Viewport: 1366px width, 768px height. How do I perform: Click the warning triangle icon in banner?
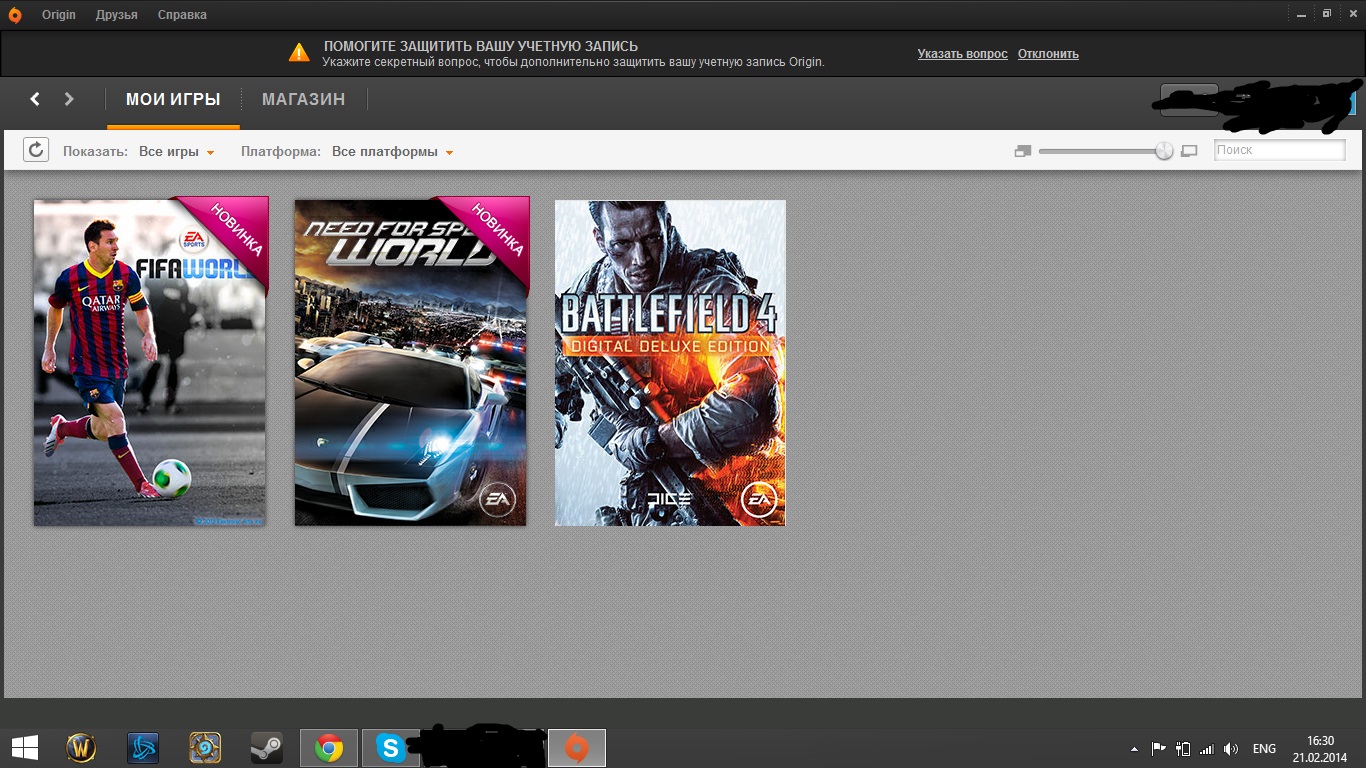pos(299,53)
